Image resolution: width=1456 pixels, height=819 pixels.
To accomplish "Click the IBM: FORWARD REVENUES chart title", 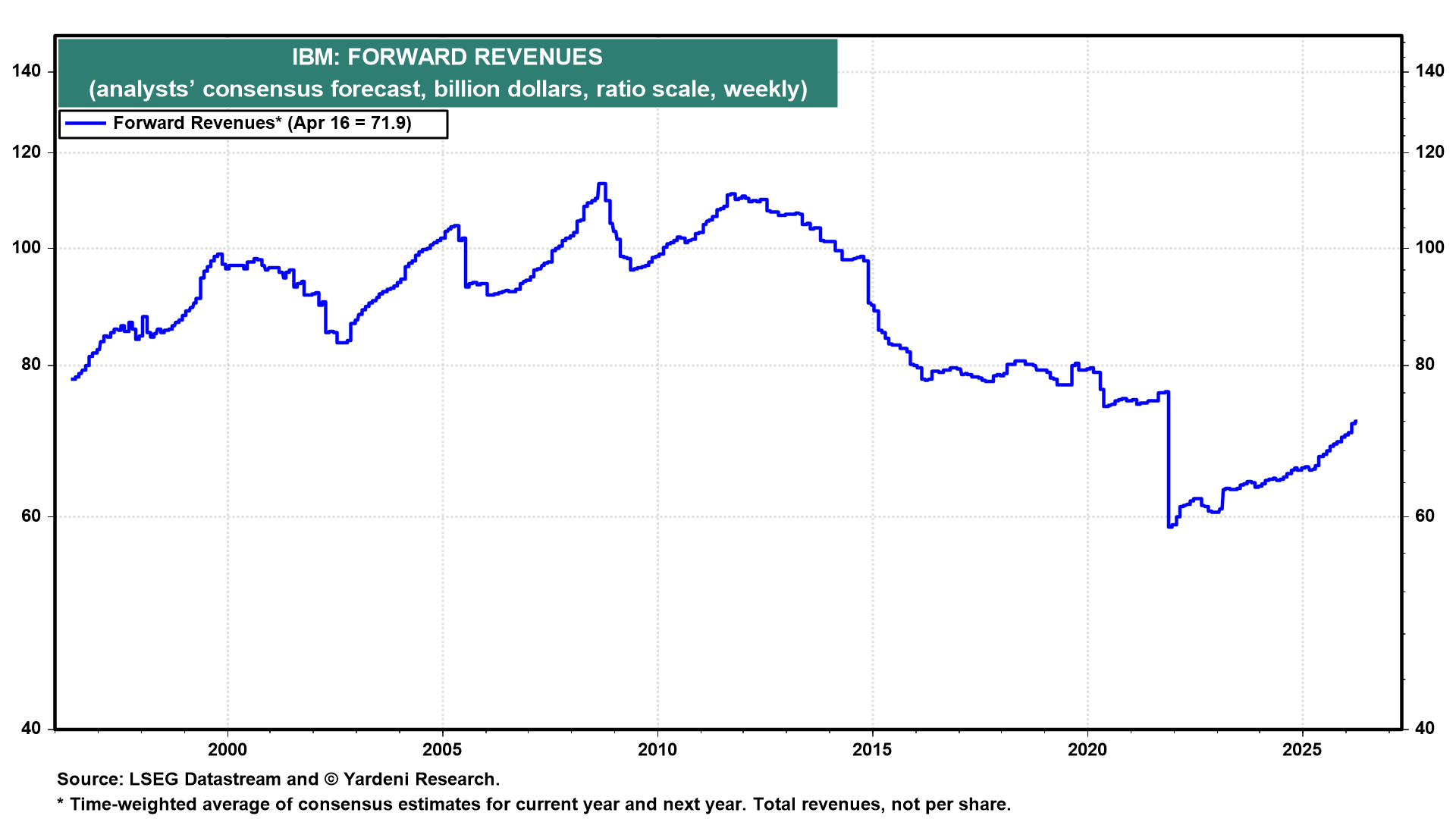I will 447,57.
